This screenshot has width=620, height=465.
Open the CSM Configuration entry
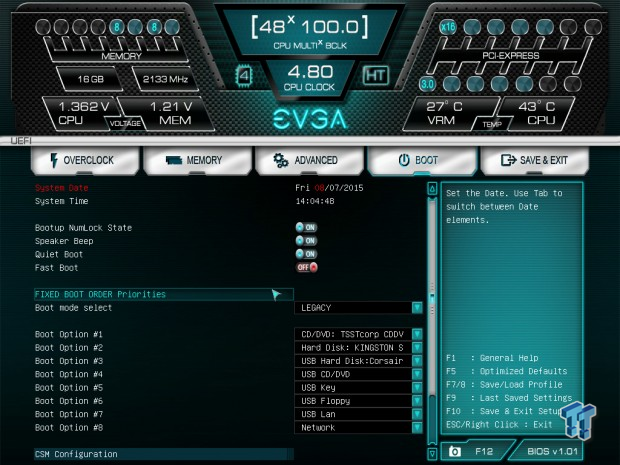(x=164, y=454)
